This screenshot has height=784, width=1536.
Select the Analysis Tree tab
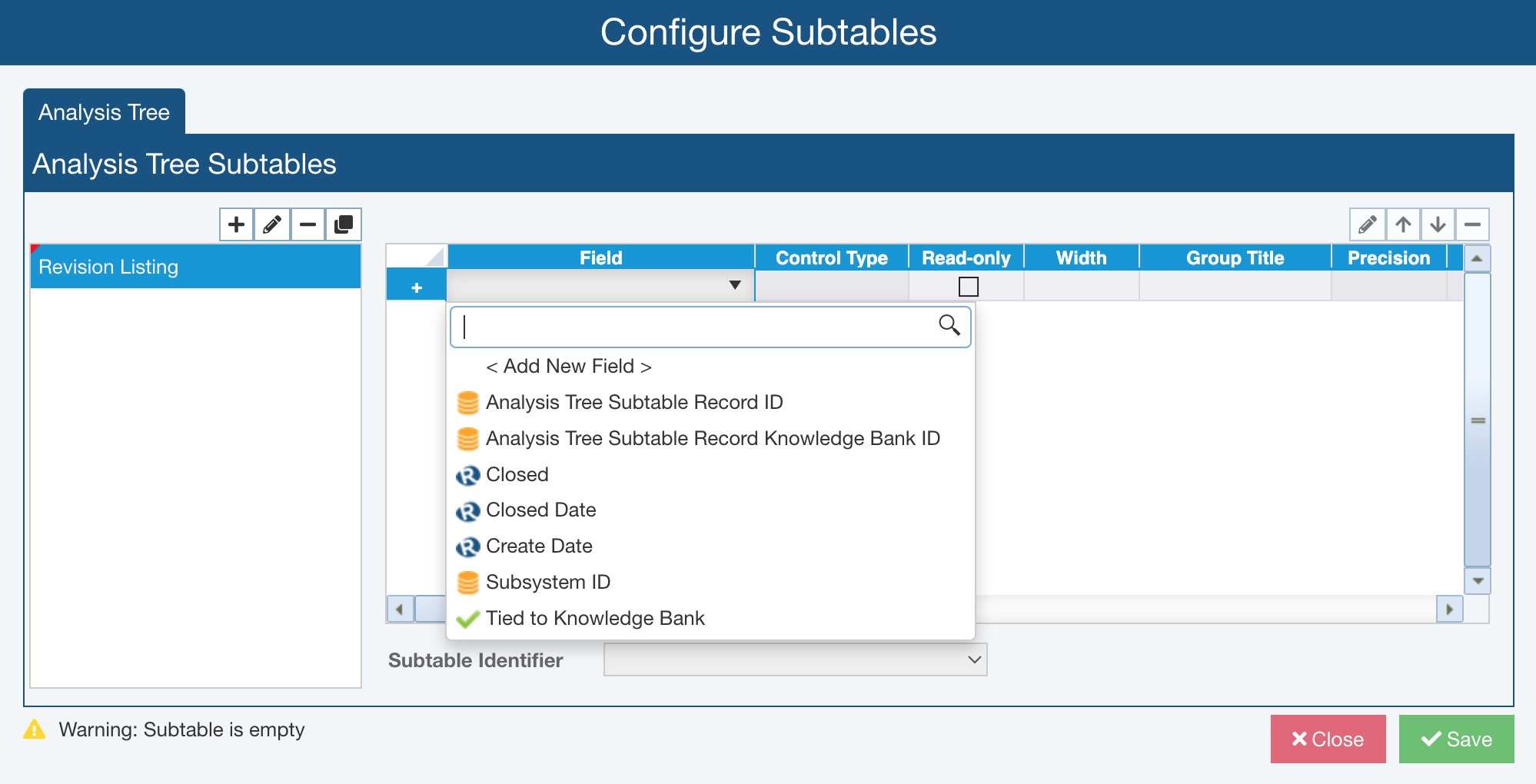pyautogui.click(x=105, y=112)
